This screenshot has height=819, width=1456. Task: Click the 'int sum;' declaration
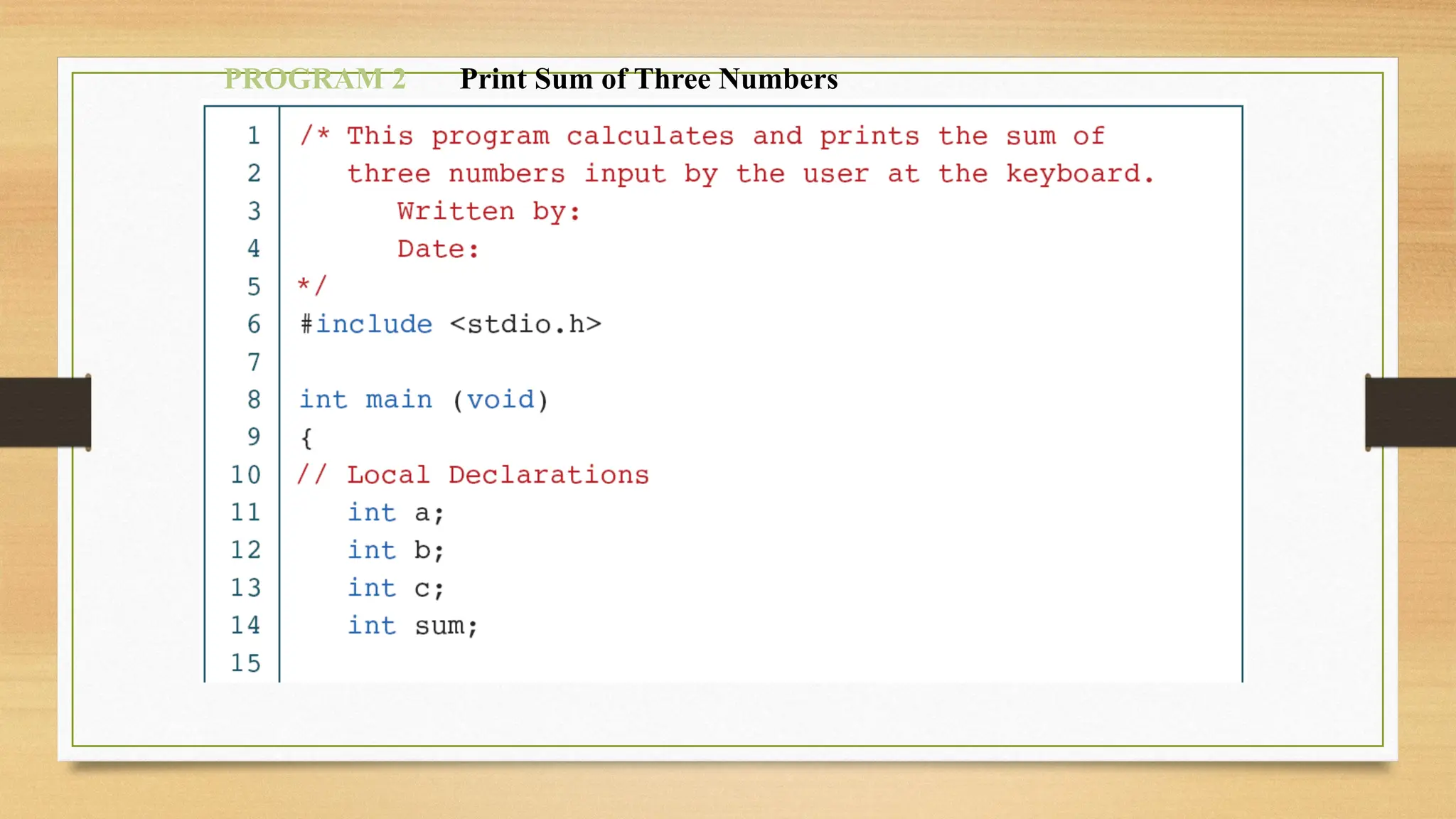[412, 626]
